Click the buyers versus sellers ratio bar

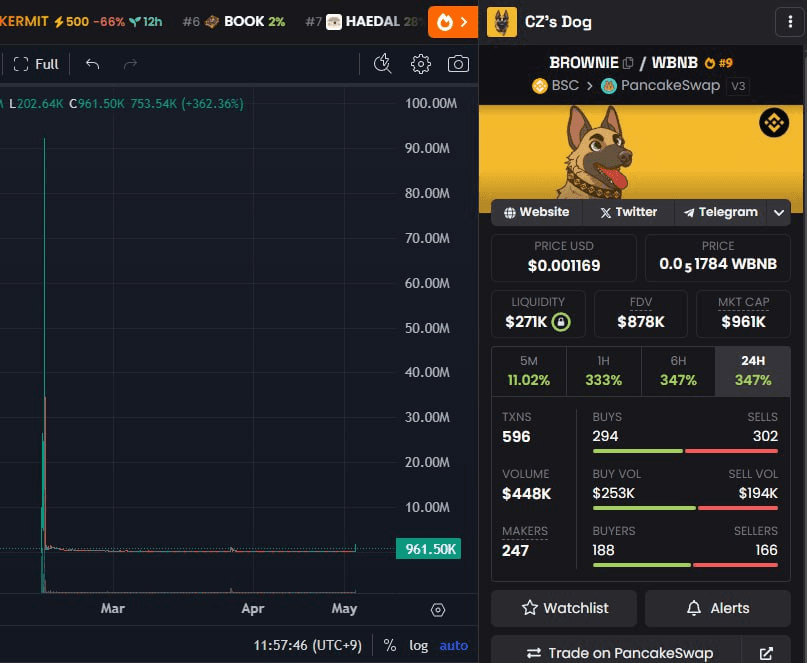685,565
